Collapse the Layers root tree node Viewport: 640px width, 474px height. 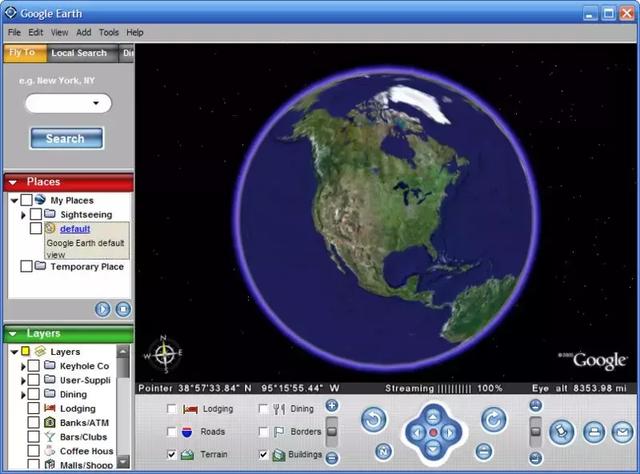click(14, 352)
